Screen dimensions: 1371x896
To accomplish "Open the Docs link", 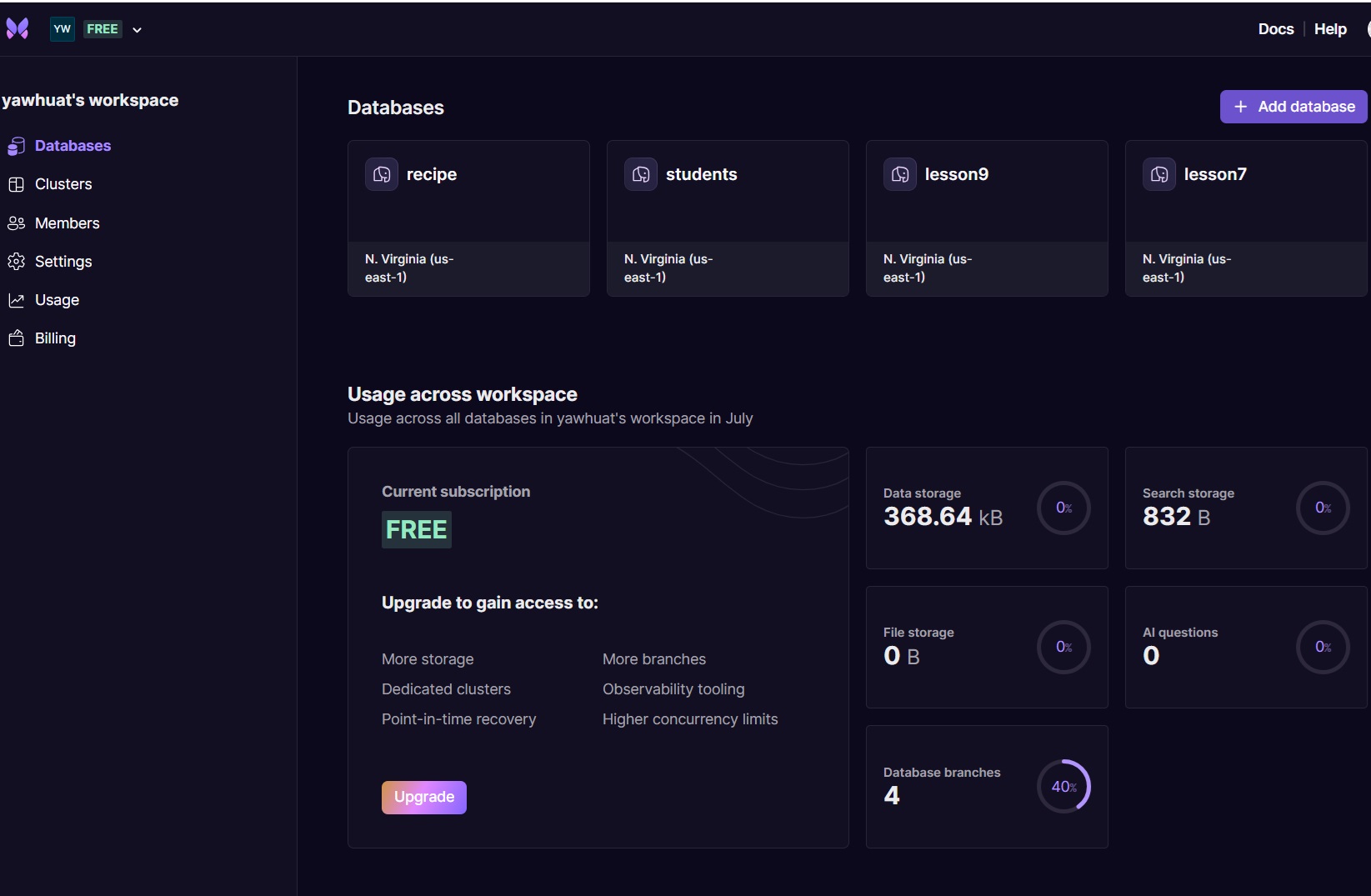I will click(1275, 29).
